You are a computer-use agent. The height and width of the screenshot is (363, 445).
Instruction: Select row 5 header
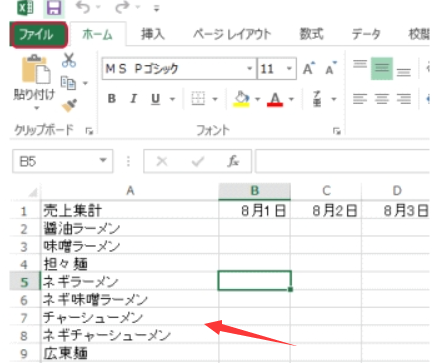pos(25,282)
